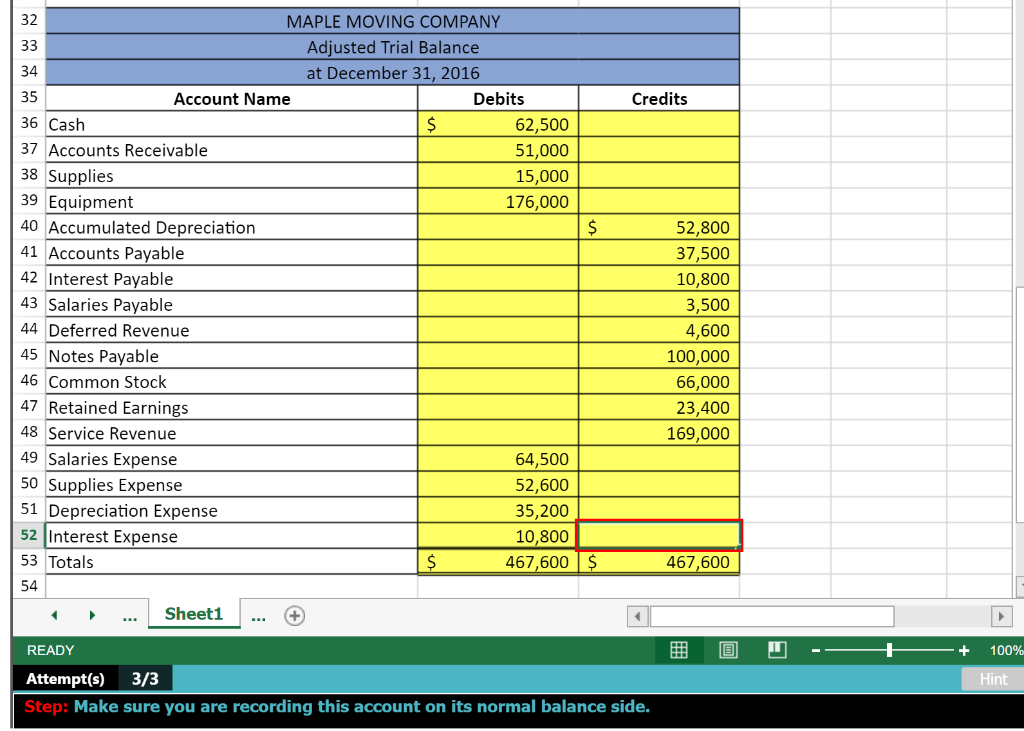Select Interest Payable credit 10,800
This screenshot has height=731, width=1024.
tap(659, 278)
